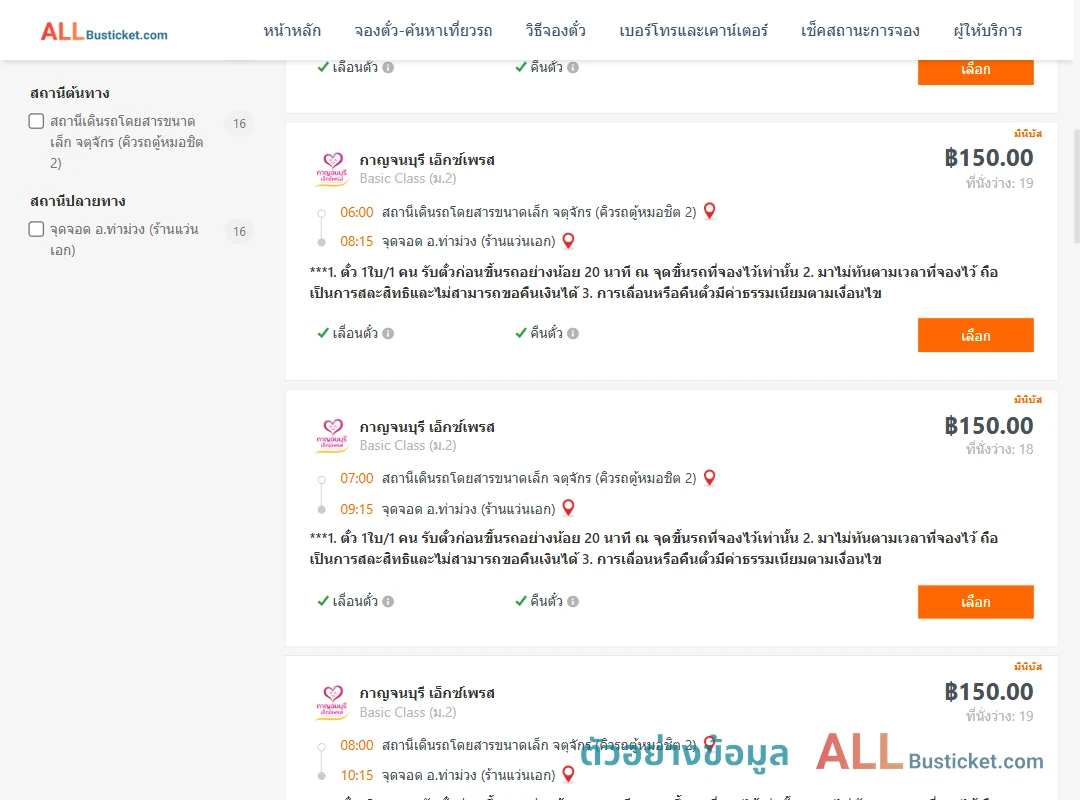The width and height of the screenshot is (1080, 800).
Task: Click the 08:15 arrival time
Action: pyautogui.click(x=356, y=241)
